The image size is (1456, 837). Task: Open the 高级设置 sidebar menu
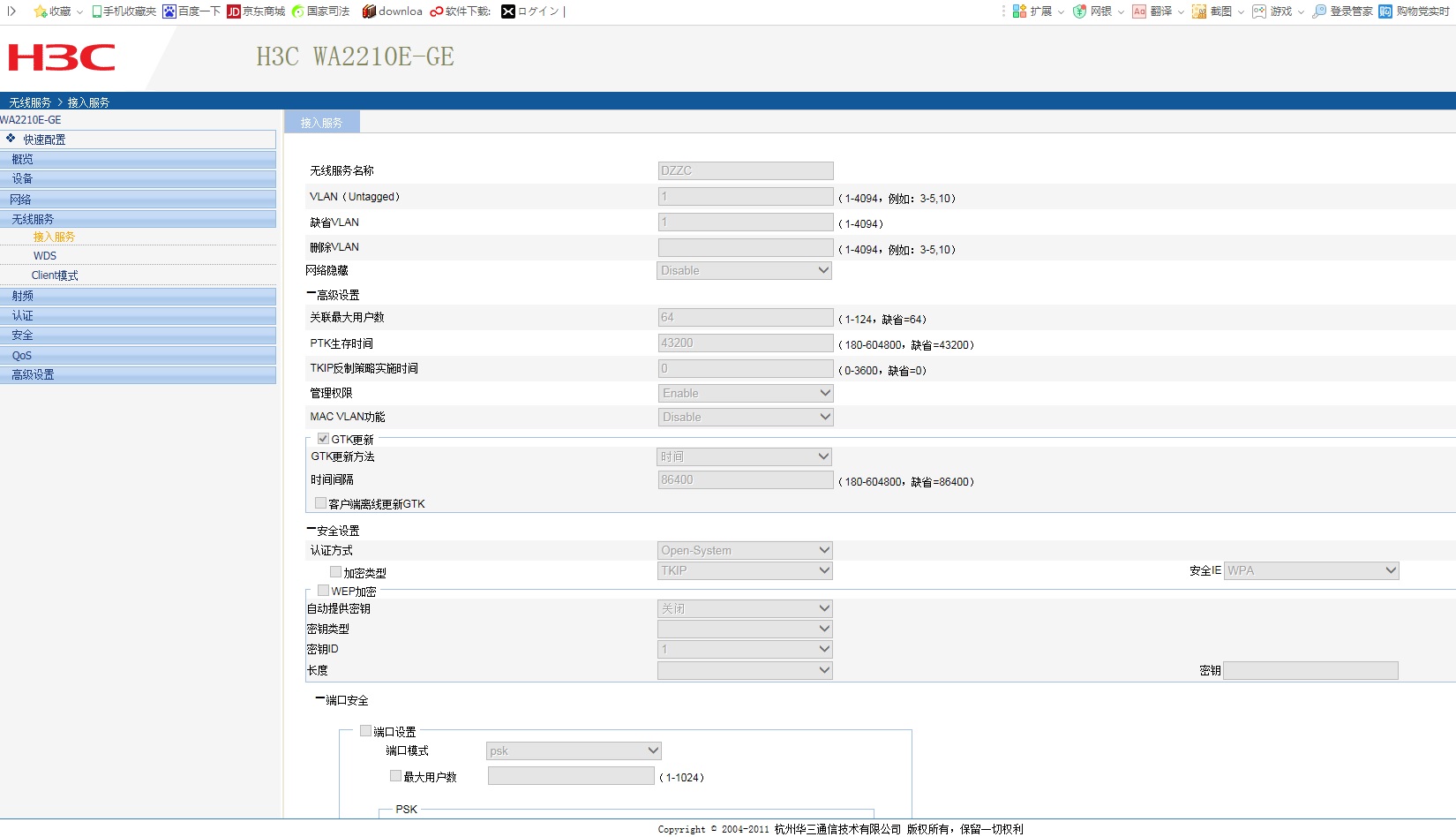coord(138,374)
